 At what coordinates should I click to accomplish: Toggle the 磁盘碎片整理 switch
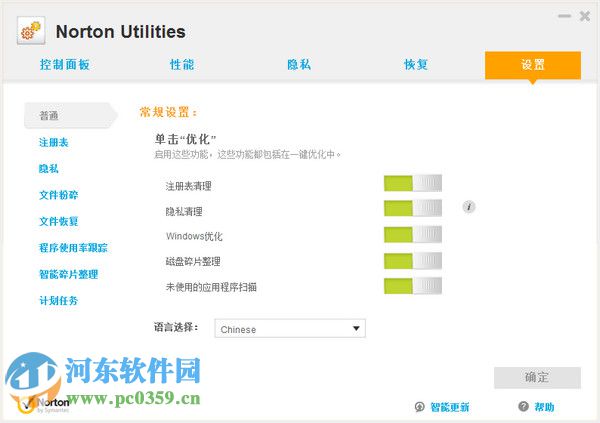(413, 261)
